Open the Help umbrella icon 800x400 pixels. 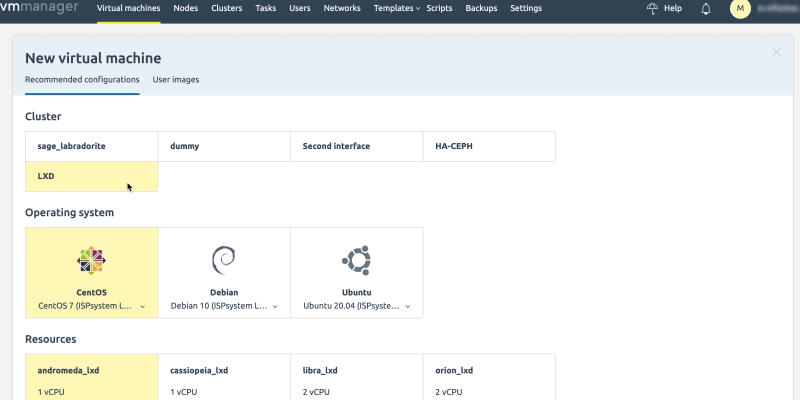pos(653,8)
